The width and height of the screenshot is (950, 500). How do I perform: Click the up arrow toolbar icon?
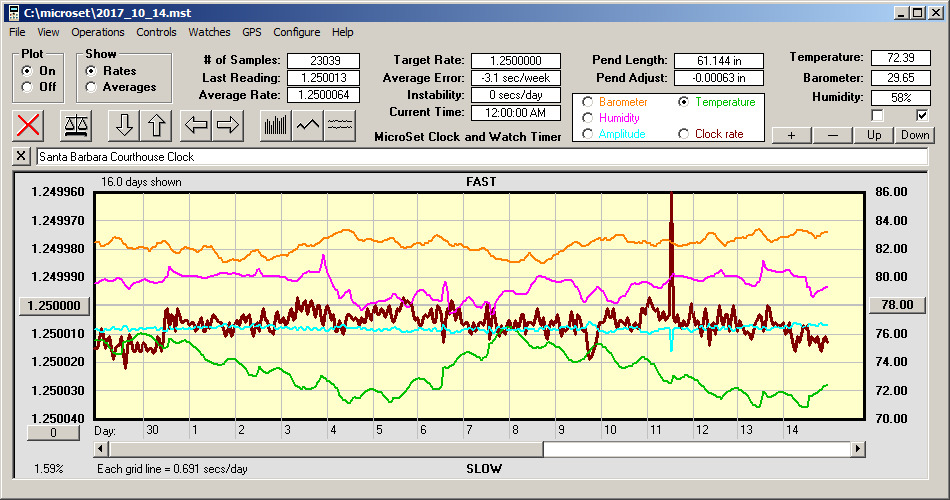(156, 125)
